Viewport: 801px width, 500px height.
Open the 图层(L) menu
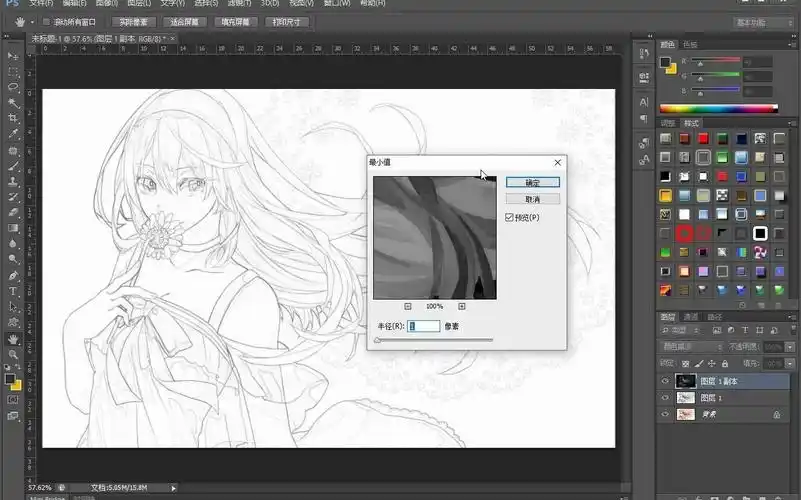(139, 4)
